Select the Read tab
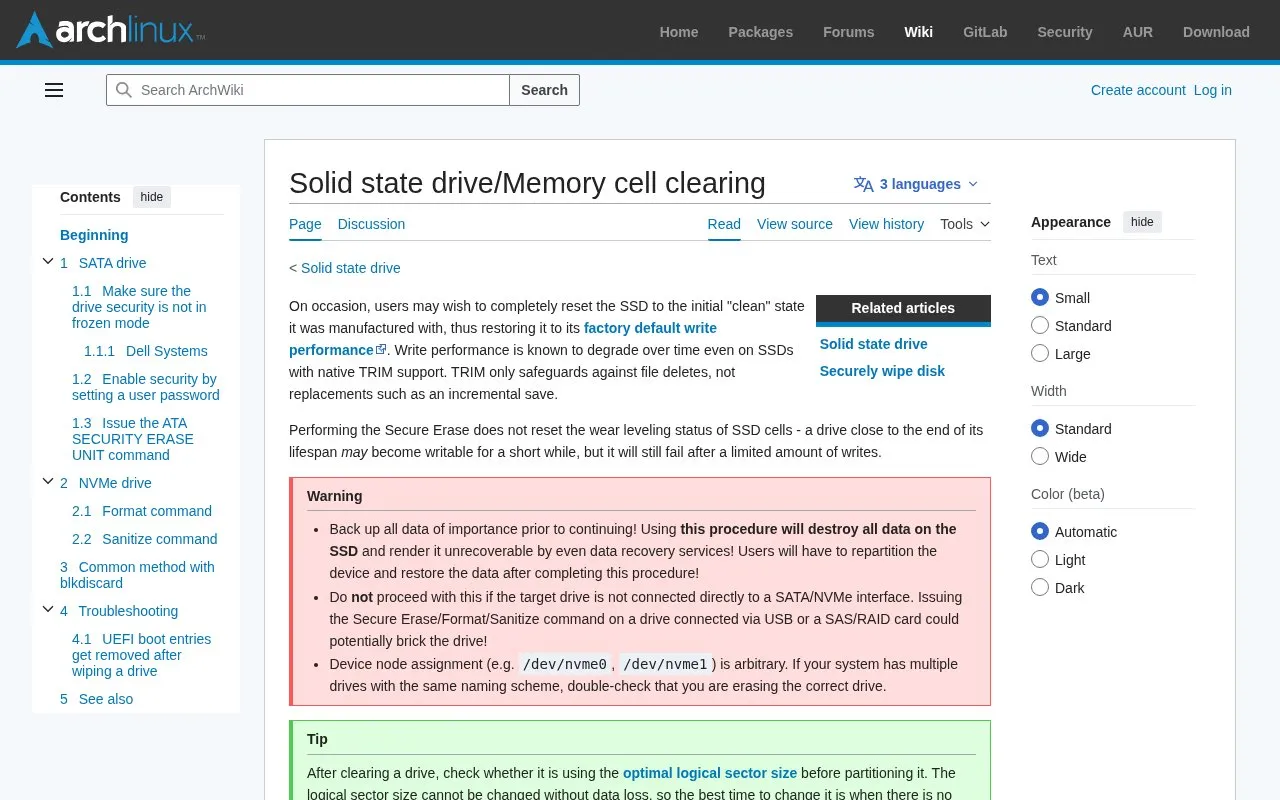 pyautogui.click(x=724, y=224)
